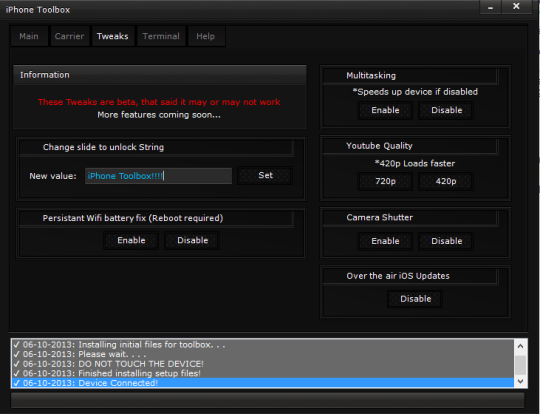Select log entry 'Installing initial files for toolbox'
Screen dimensions: 540x414
tap(263, 345)
